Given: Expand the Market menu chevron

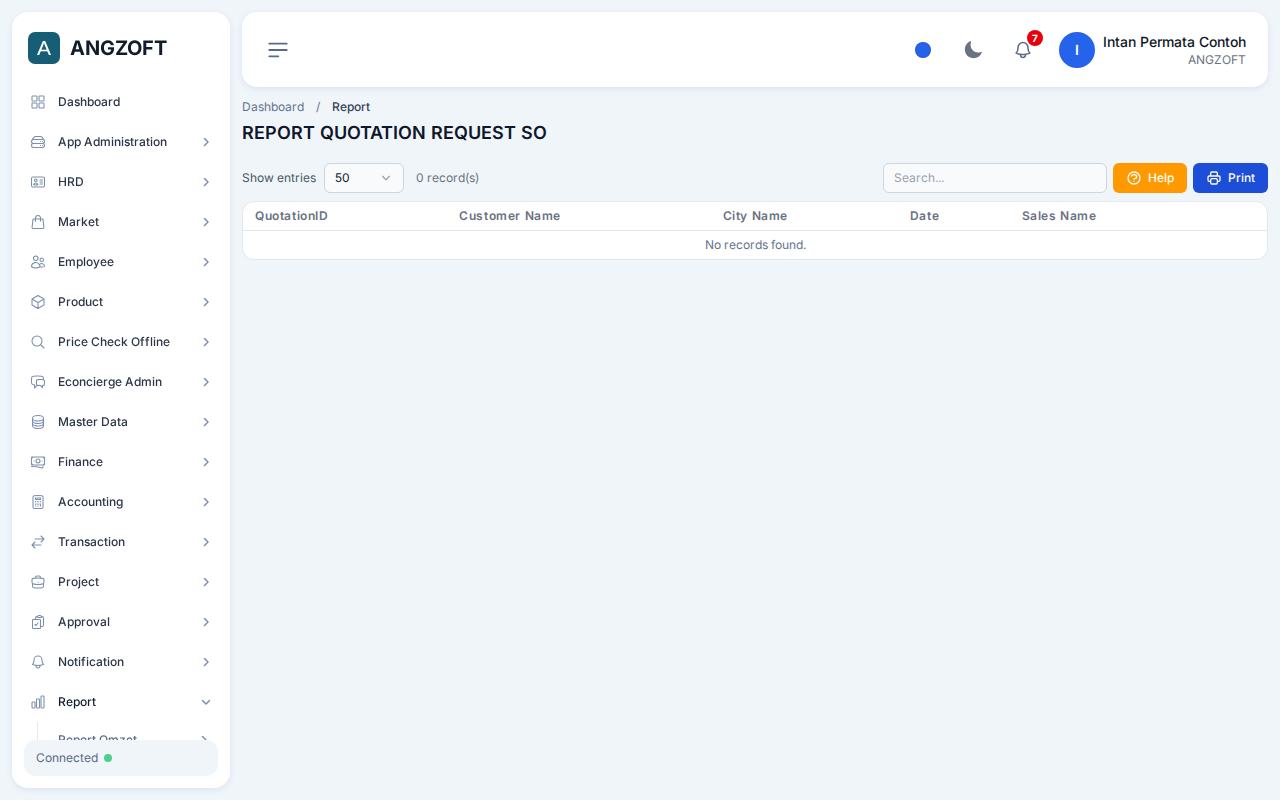Looking at the screenshot, I should click(206, 222).
